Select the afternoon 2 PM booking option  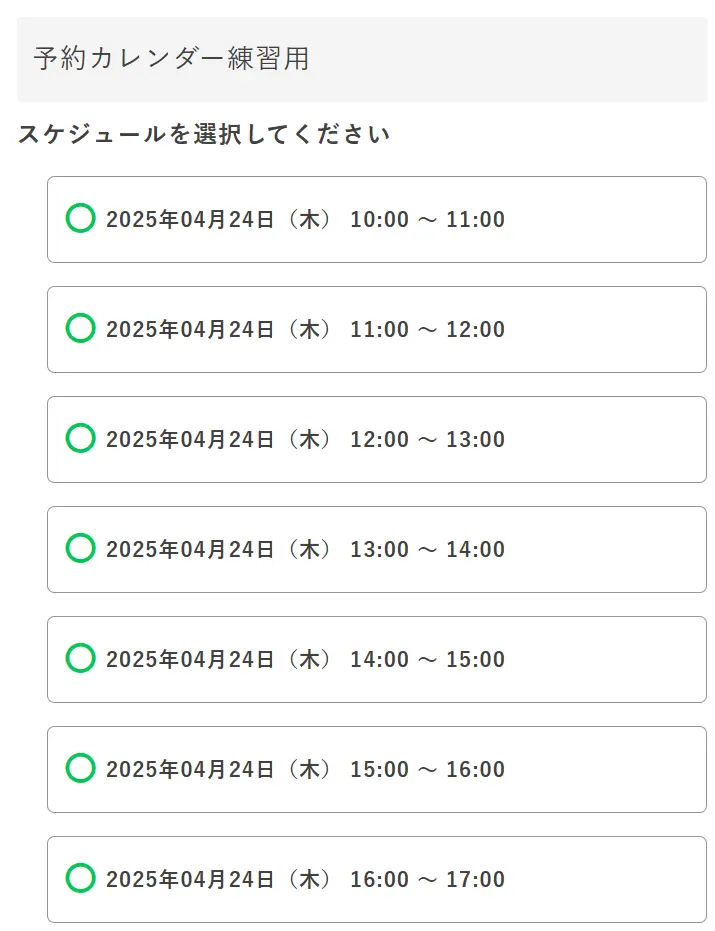click(375, 658)
